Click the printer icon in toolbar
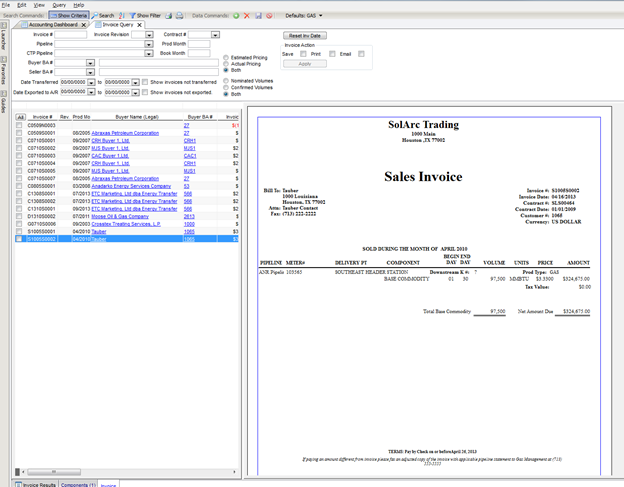Viewport: 624px width, 487px height. pyautogui.click(x=179, y=16)
